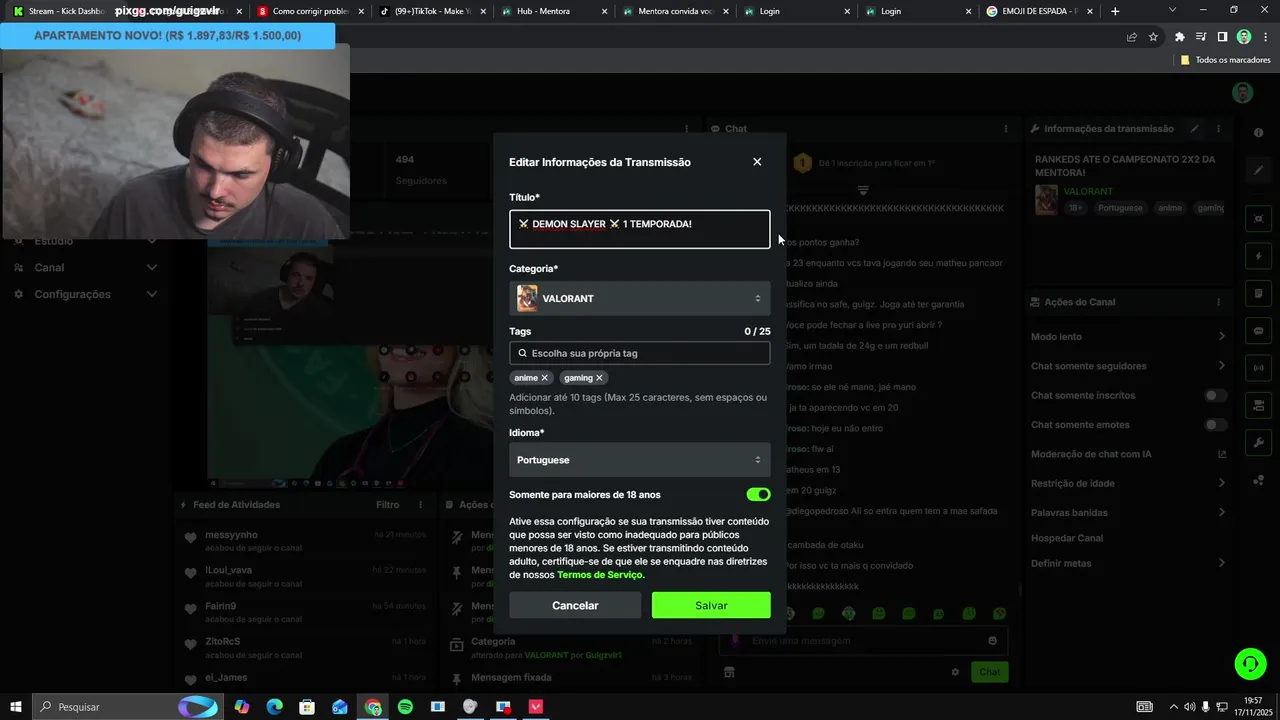Click the search icon in tags field

point(522,353)
